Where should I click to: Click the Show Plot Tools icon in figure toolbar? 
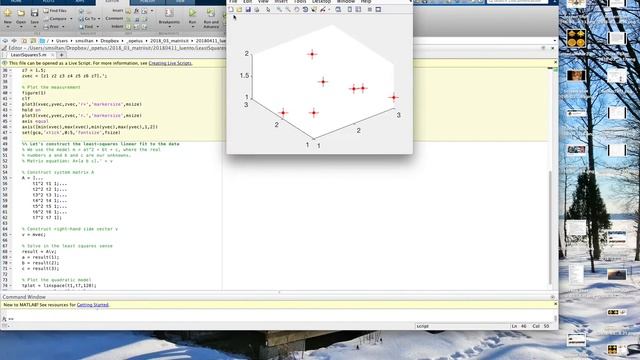coord(378,9)
